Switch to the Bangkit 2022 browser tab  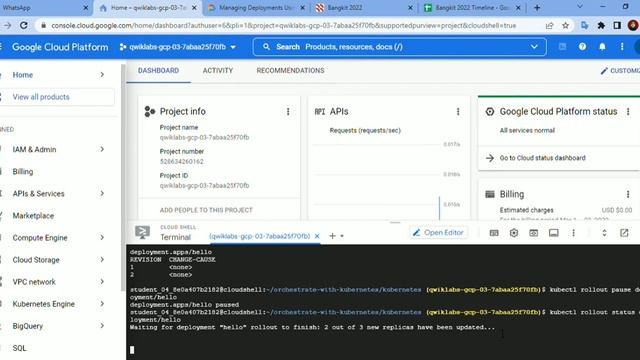(x=364, y=8)
